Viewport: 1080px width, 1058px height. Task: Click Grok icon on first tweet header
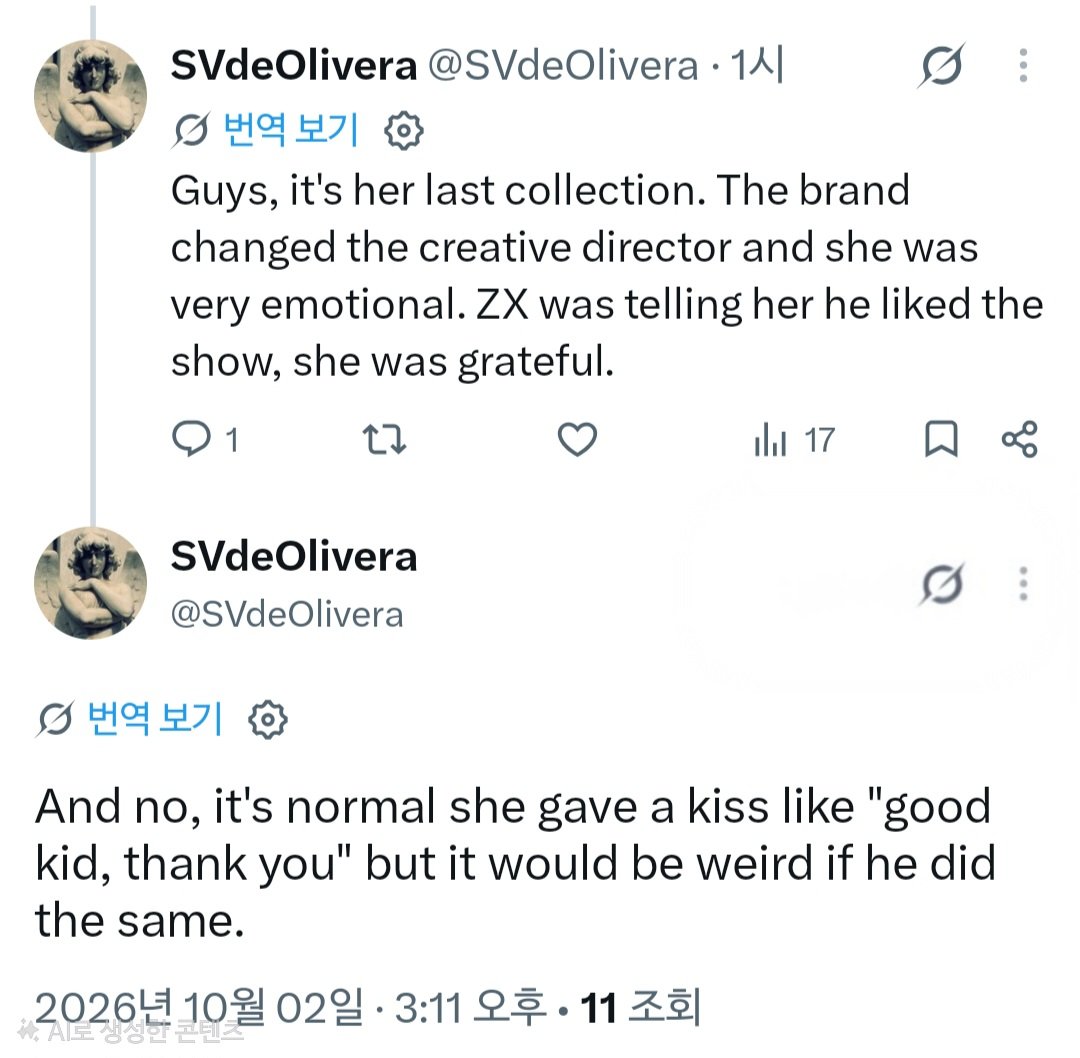point(942,65)
